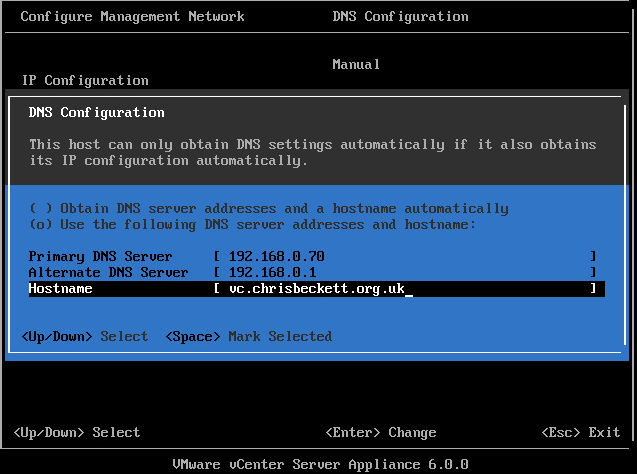Click the Configure Management Network title
This screenshot has height=474, width=637.
[x=132, y=17]
